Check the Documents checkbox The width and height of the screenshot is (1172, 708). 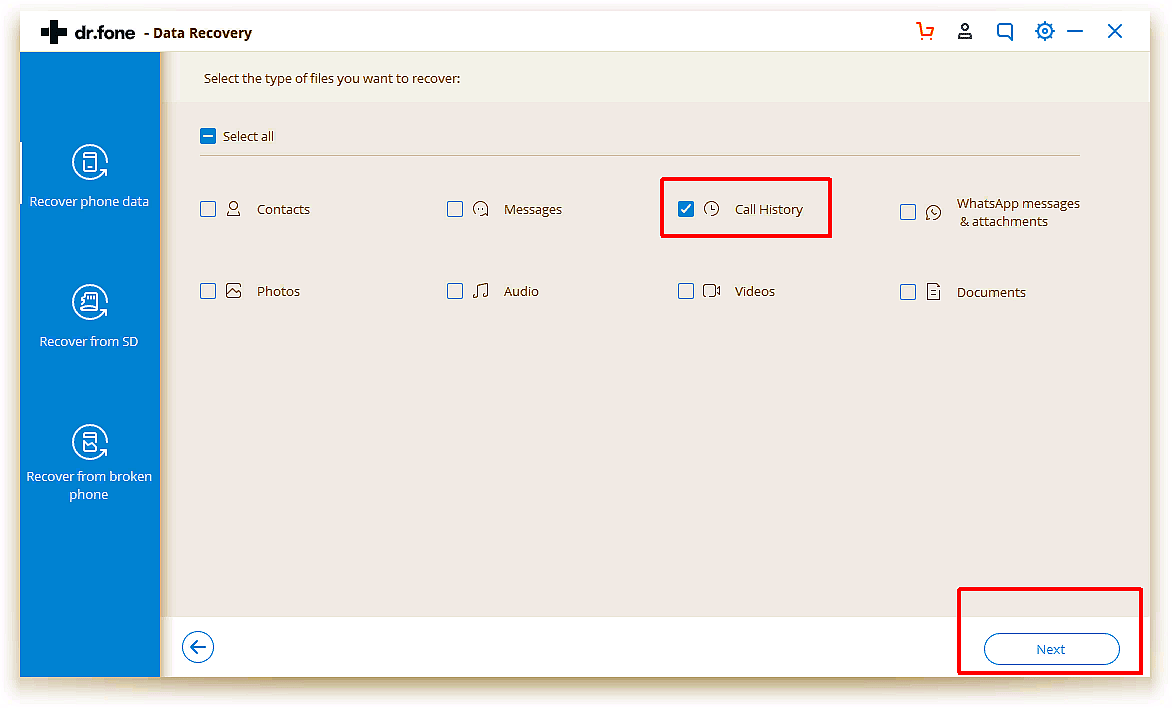(908, 292)
